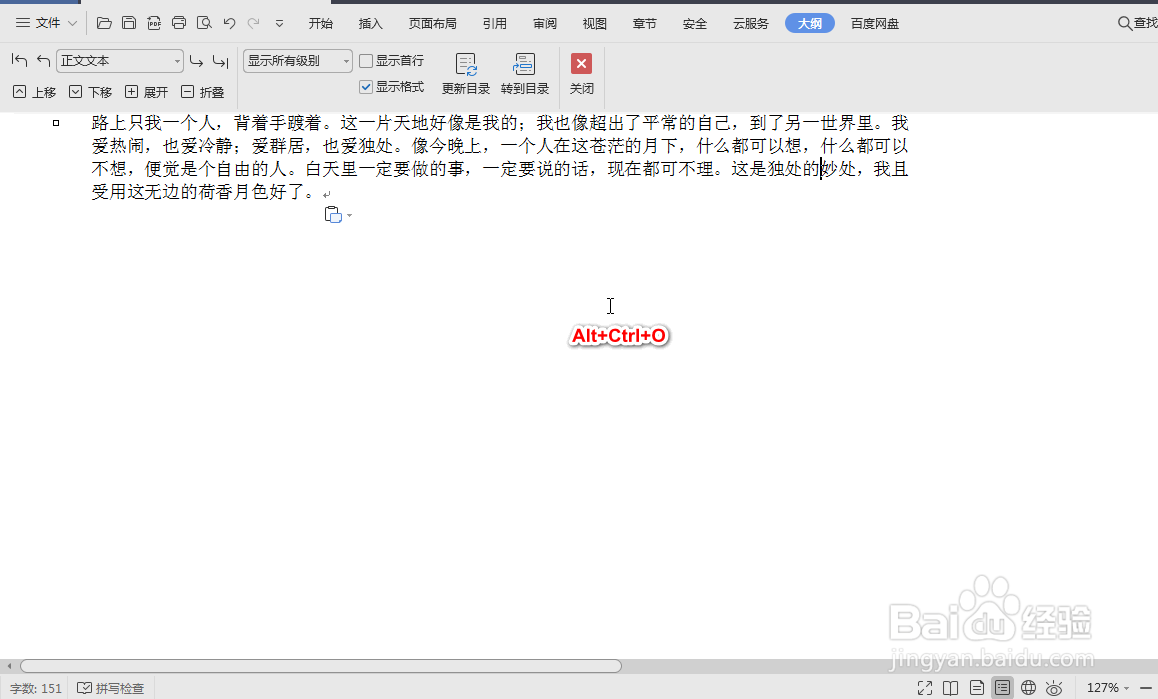Click word count 字数: 151
The width and height of the screenshot is (1158, 699).
click(35, 688)
